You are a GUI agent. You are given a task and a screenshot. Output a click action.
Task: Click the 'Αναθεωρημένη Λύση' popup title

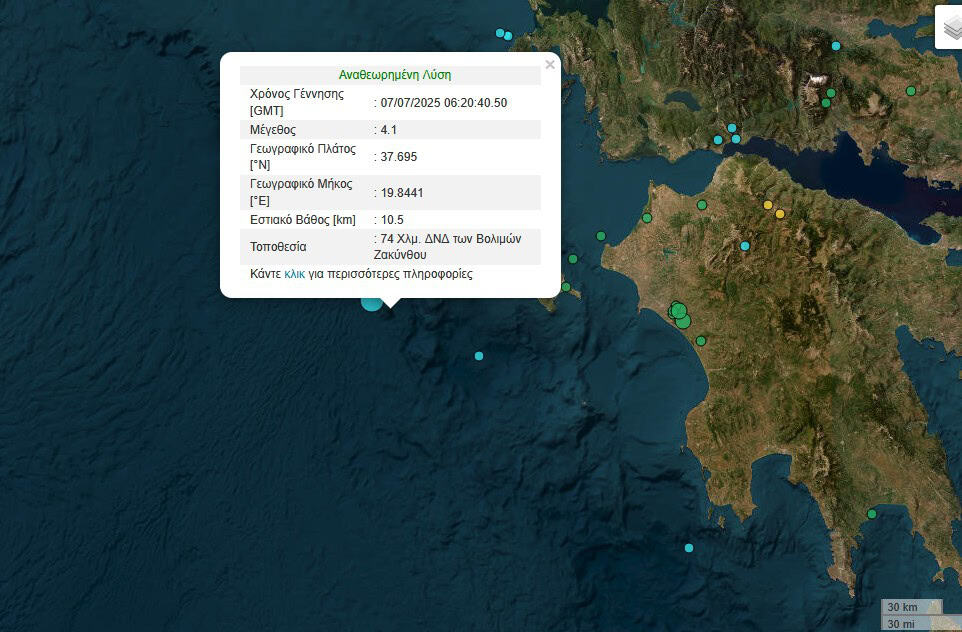tap(394, 75)
